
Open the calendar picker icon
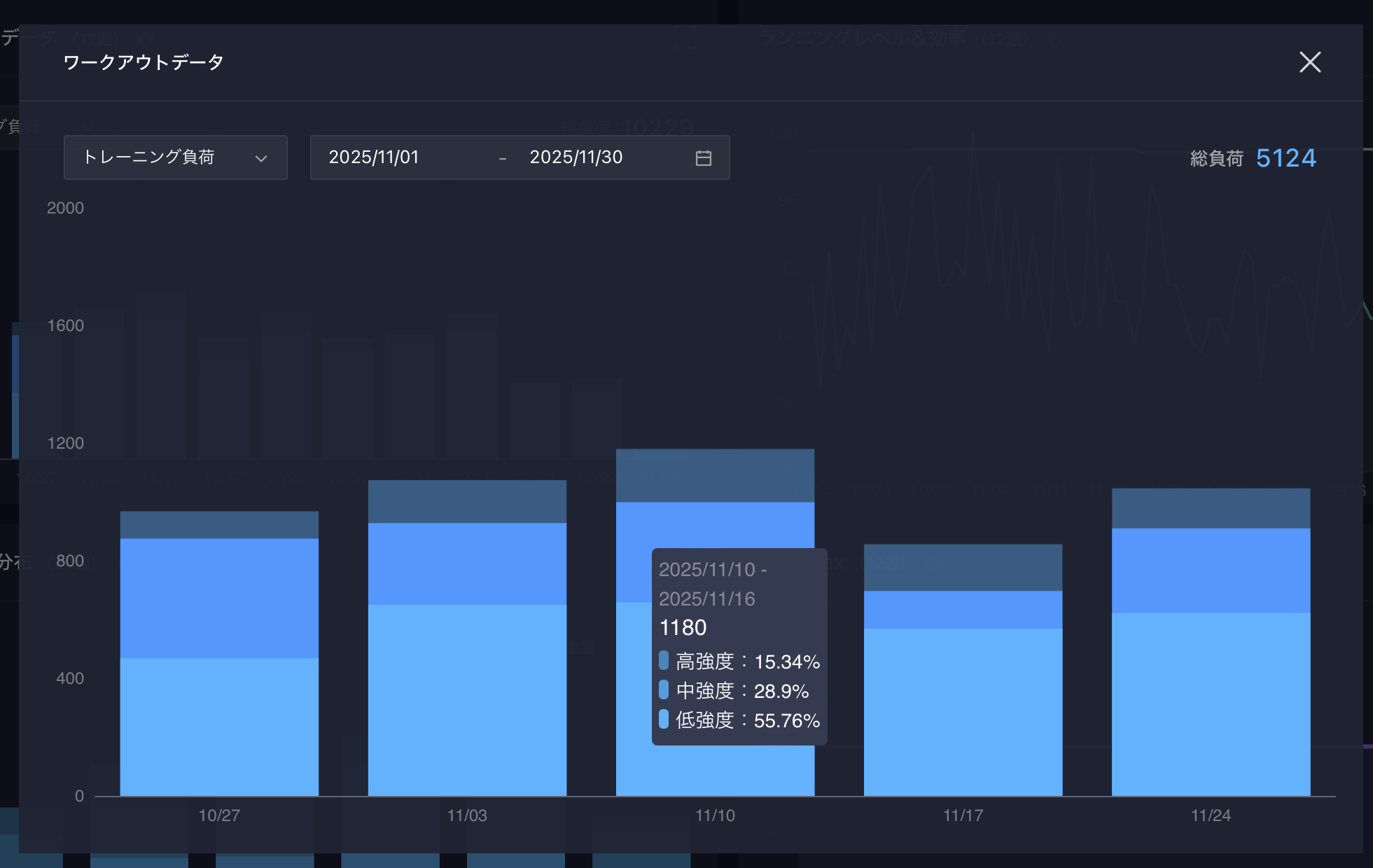click(x=703, y=158)
